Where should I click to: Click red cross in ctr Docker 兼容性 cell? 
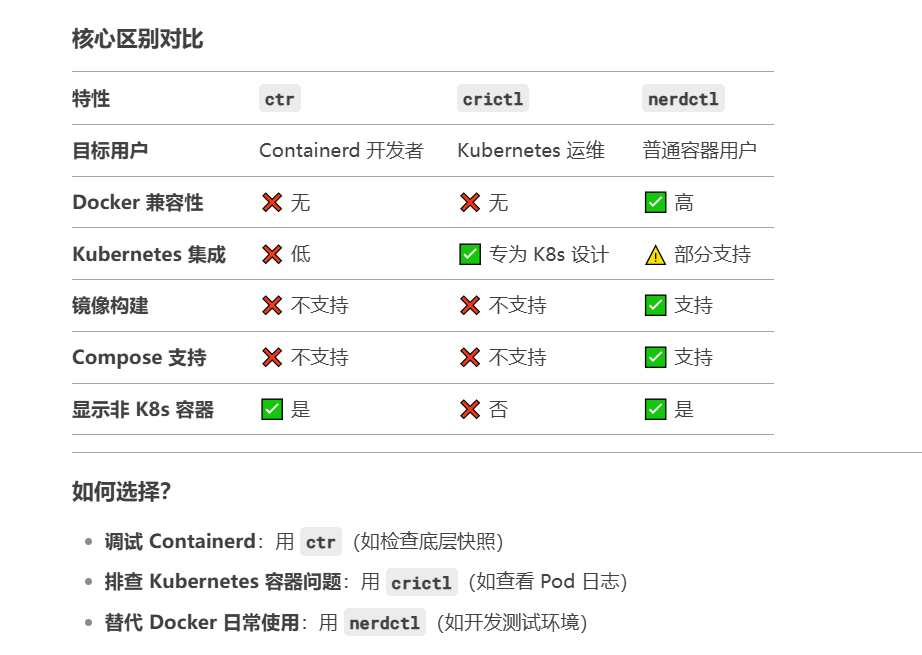point(272,202)
